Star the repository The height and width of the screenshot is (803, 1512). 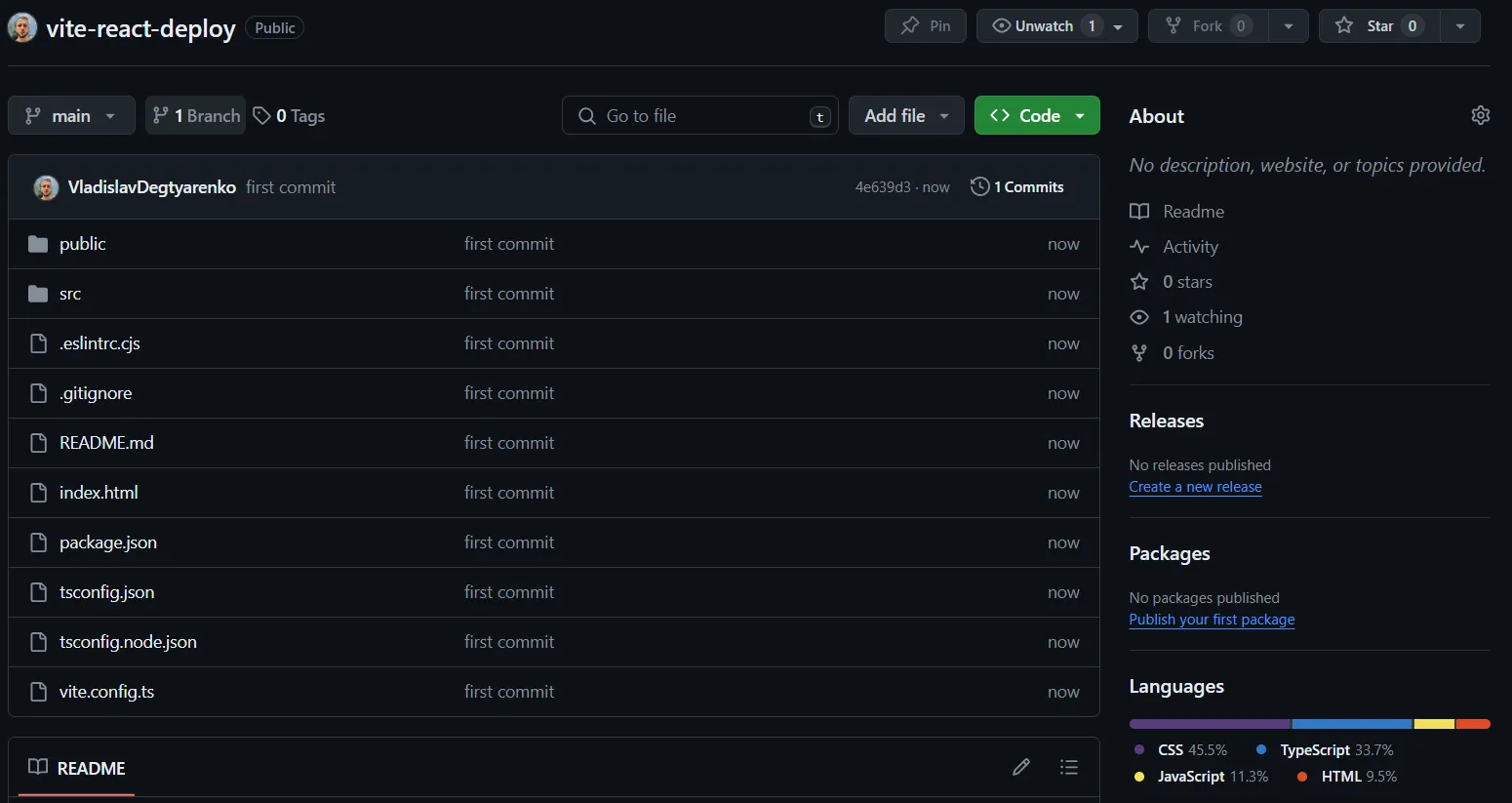[1379, 26]
